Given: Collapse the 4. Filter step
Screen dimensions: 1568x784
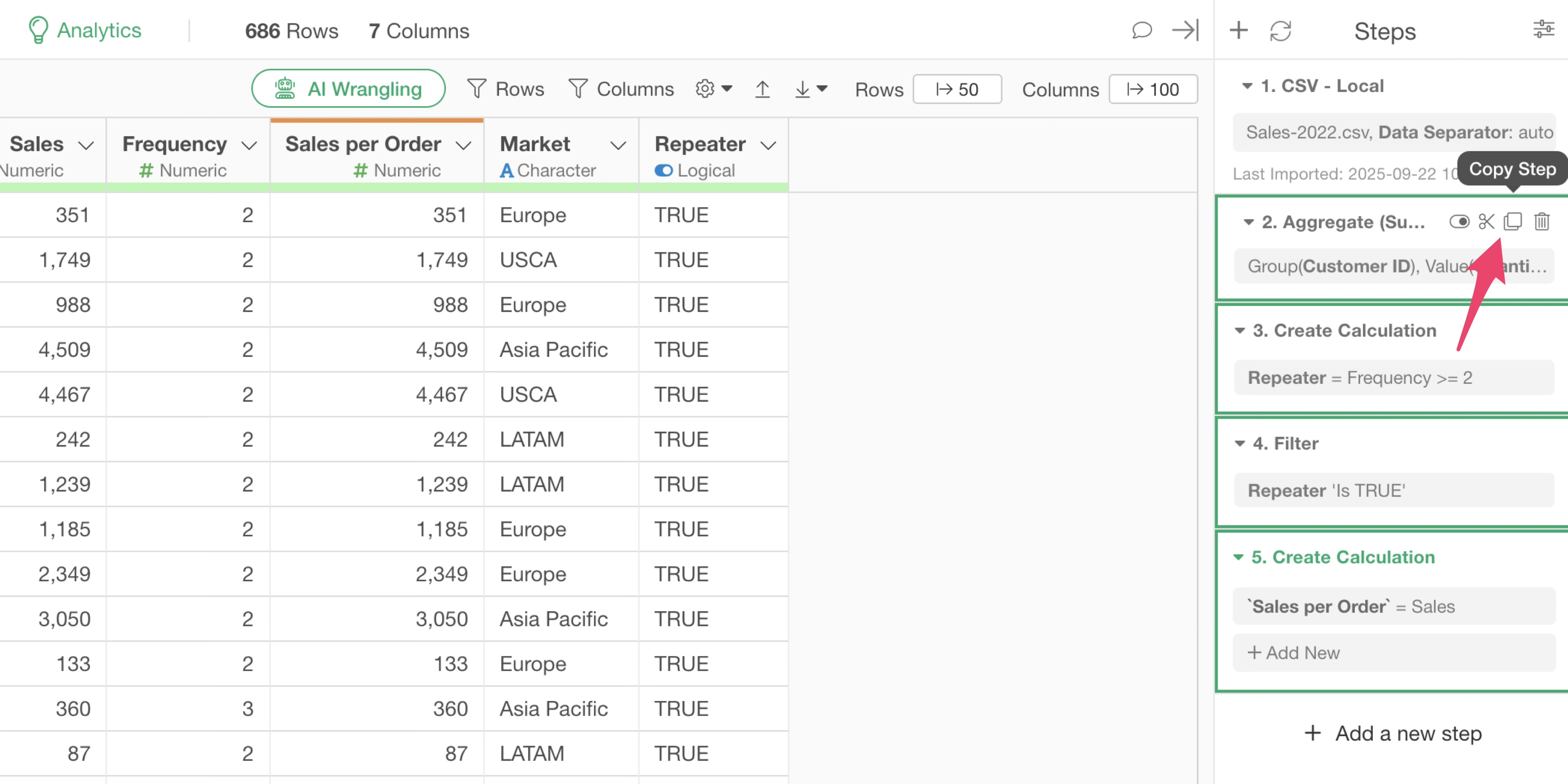Looking at the screenshot, I should (1239, 443).
